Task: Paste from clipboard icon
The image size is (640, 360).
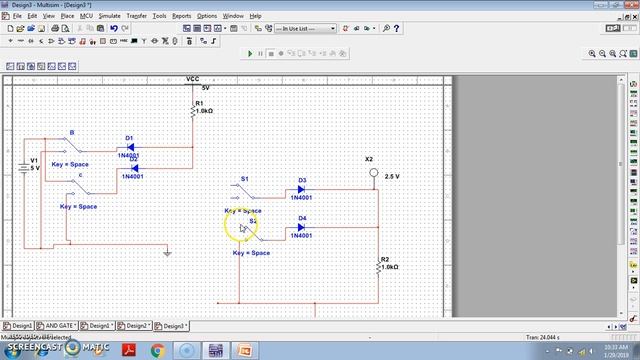Action: [100, 29]
